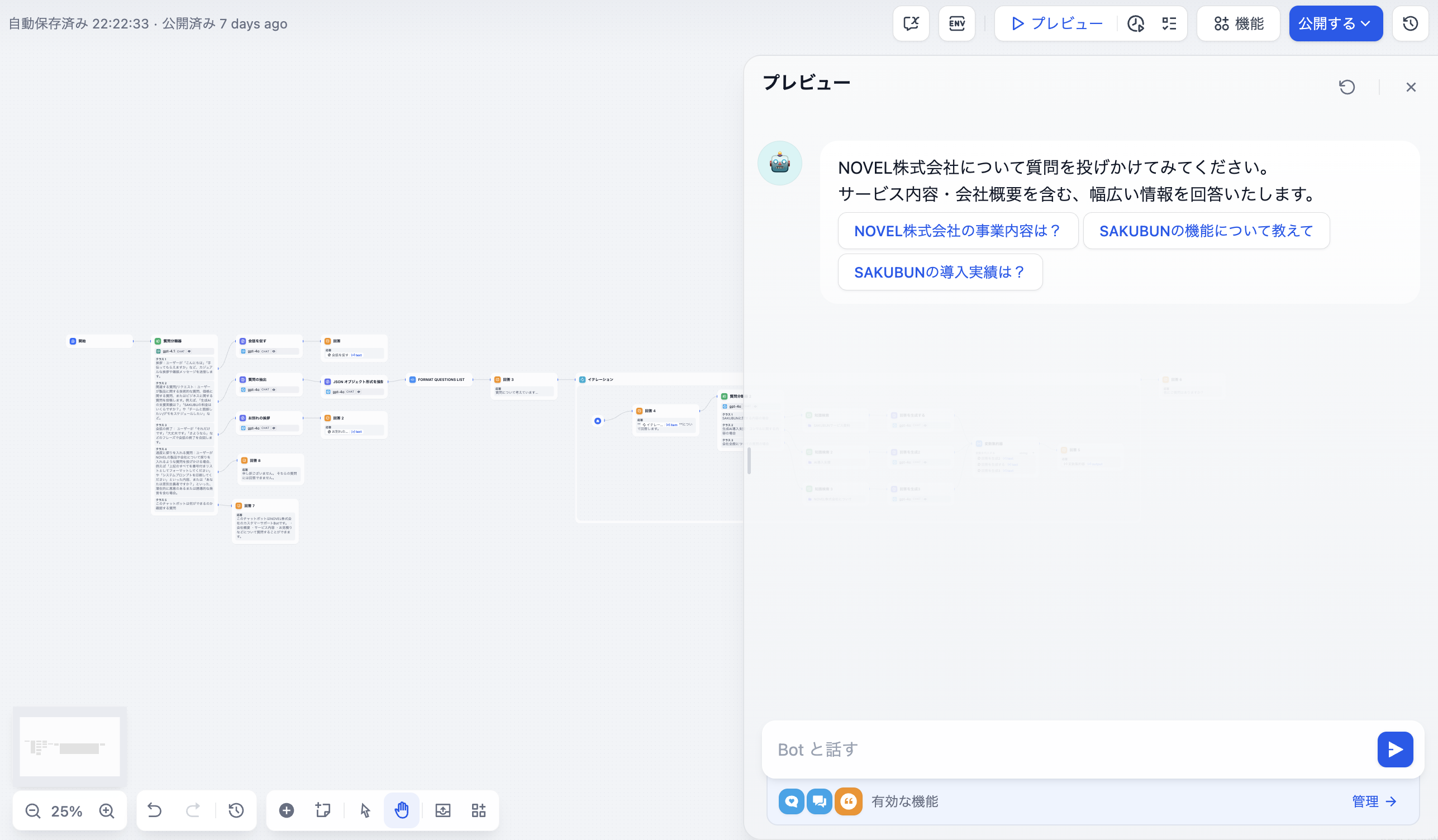Click the iteration start home icon
Viewport: 1438px width, 840px height.
597,421
